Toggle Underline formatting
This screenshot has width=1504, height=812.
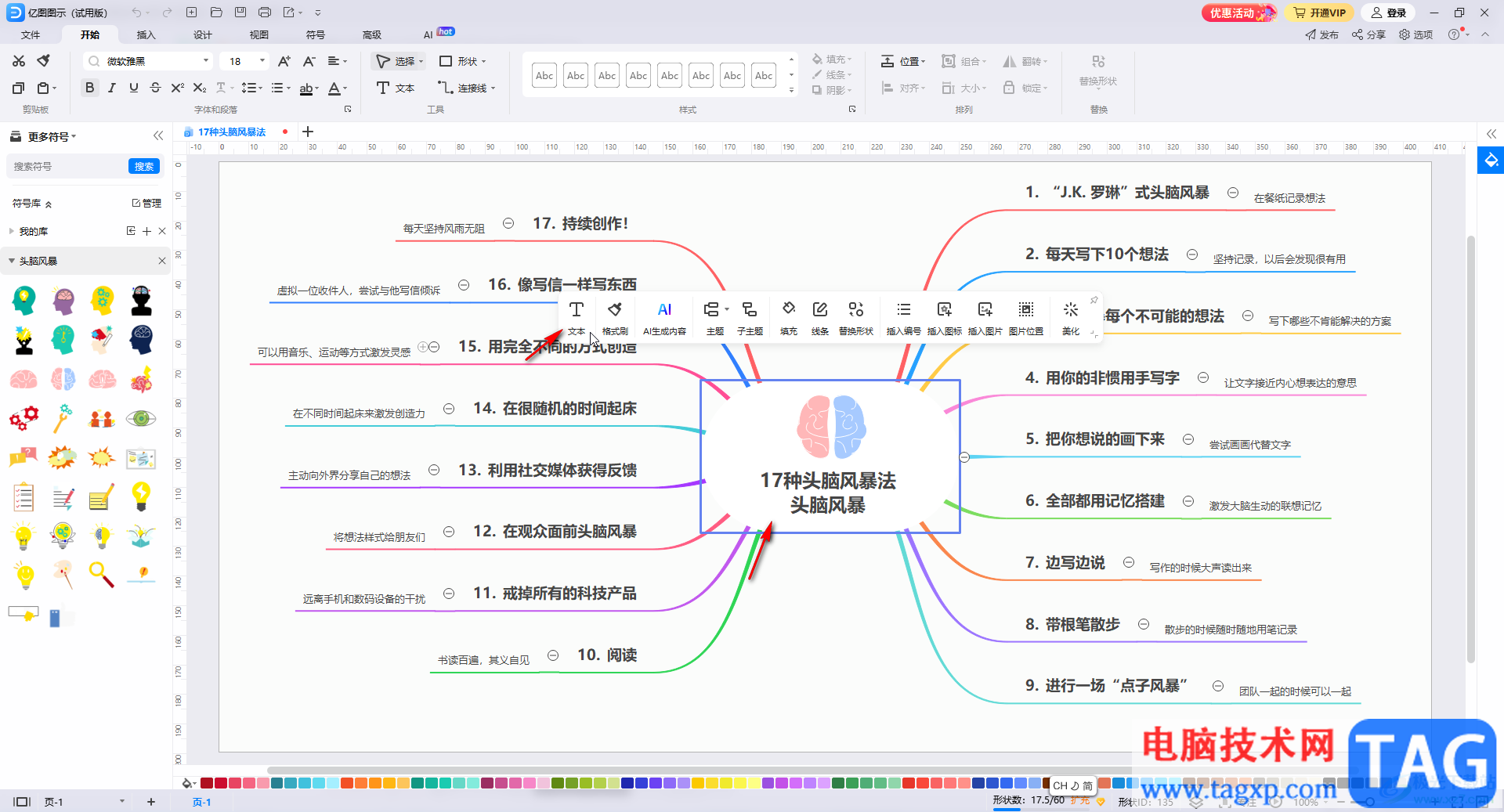point(134,88)
